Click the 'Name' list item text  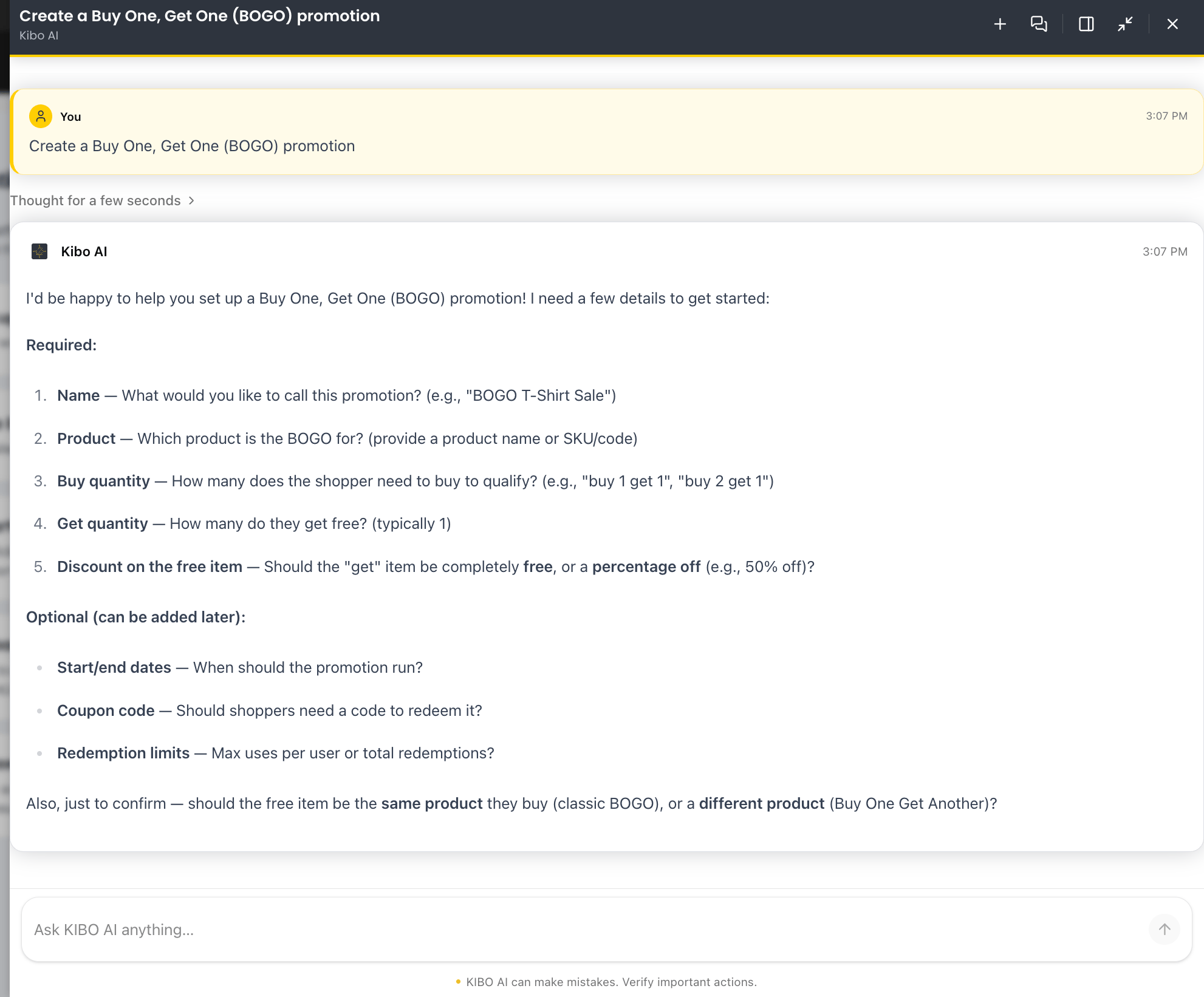(337, 395)
